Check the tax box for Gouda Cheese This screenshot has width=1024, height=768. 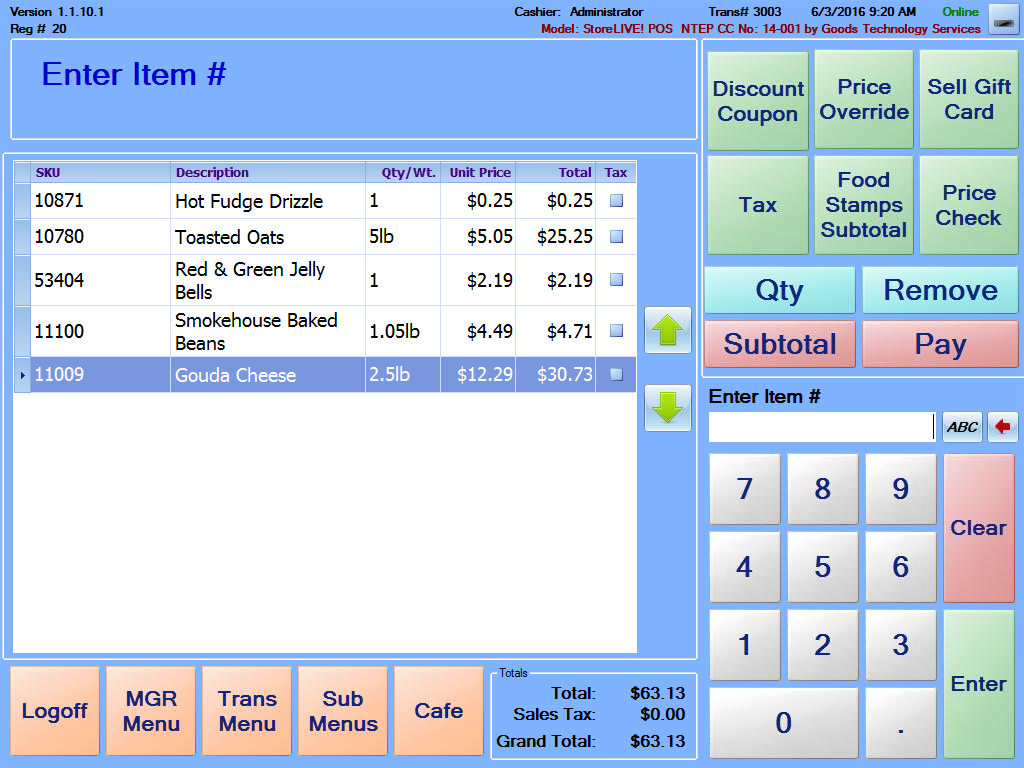point(616,375)
